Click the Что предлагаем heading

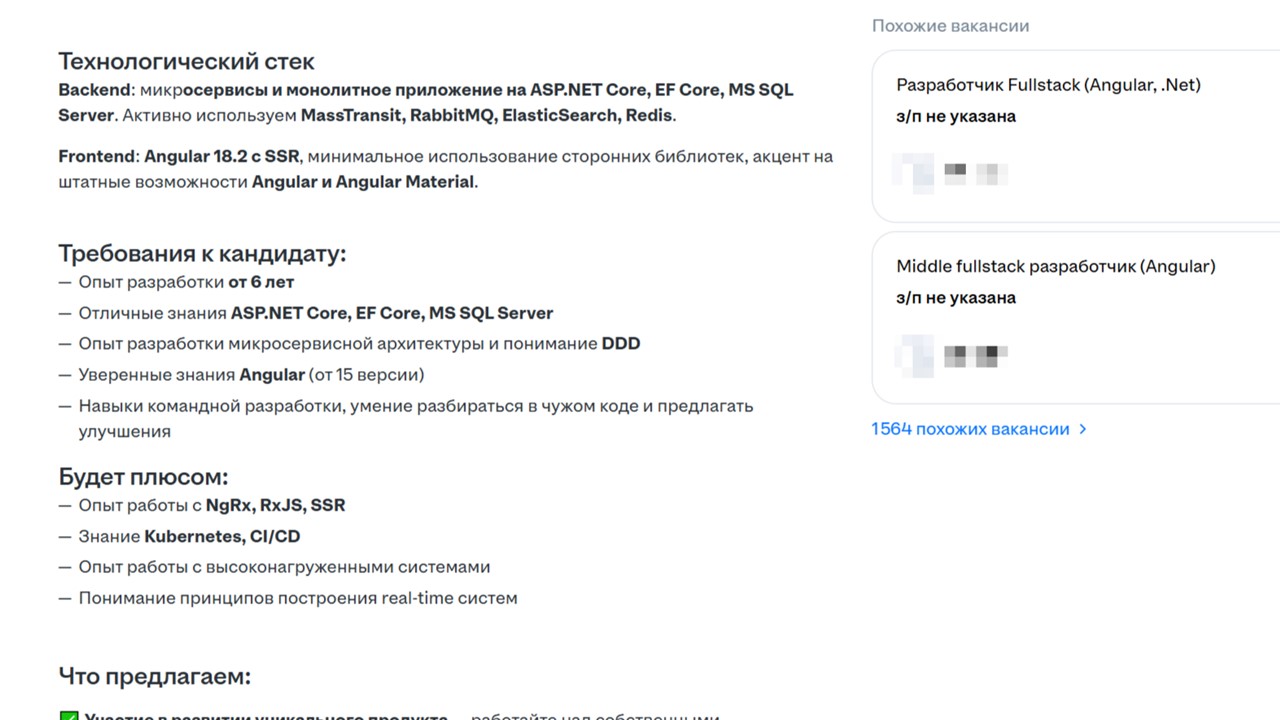(154, 676)
